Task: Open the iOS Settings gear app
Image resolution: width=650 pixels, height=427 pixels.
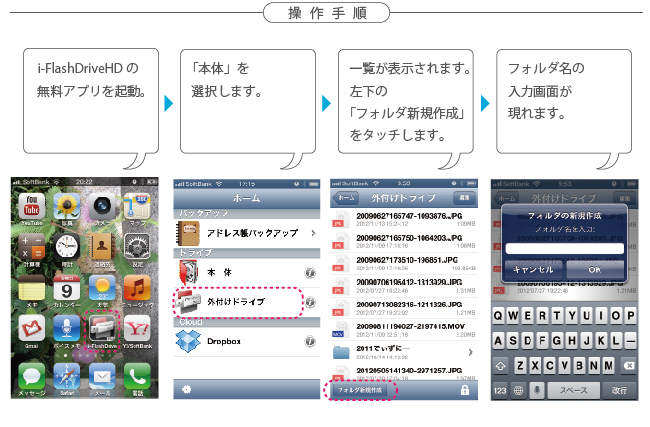Action: pyautogui.click(x=137, y=247)
